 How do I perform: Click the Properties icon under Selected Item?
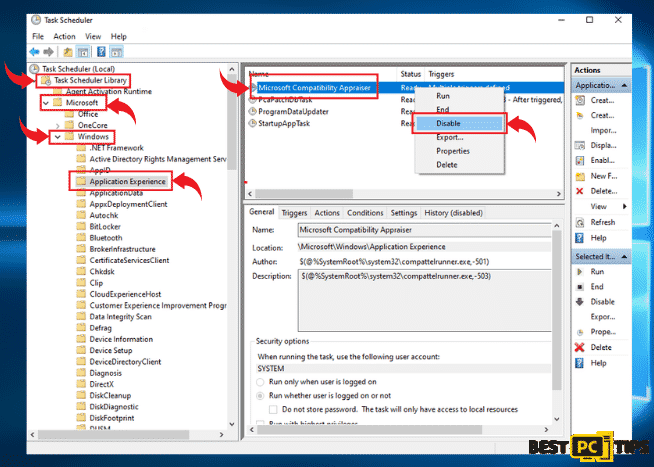580,332
